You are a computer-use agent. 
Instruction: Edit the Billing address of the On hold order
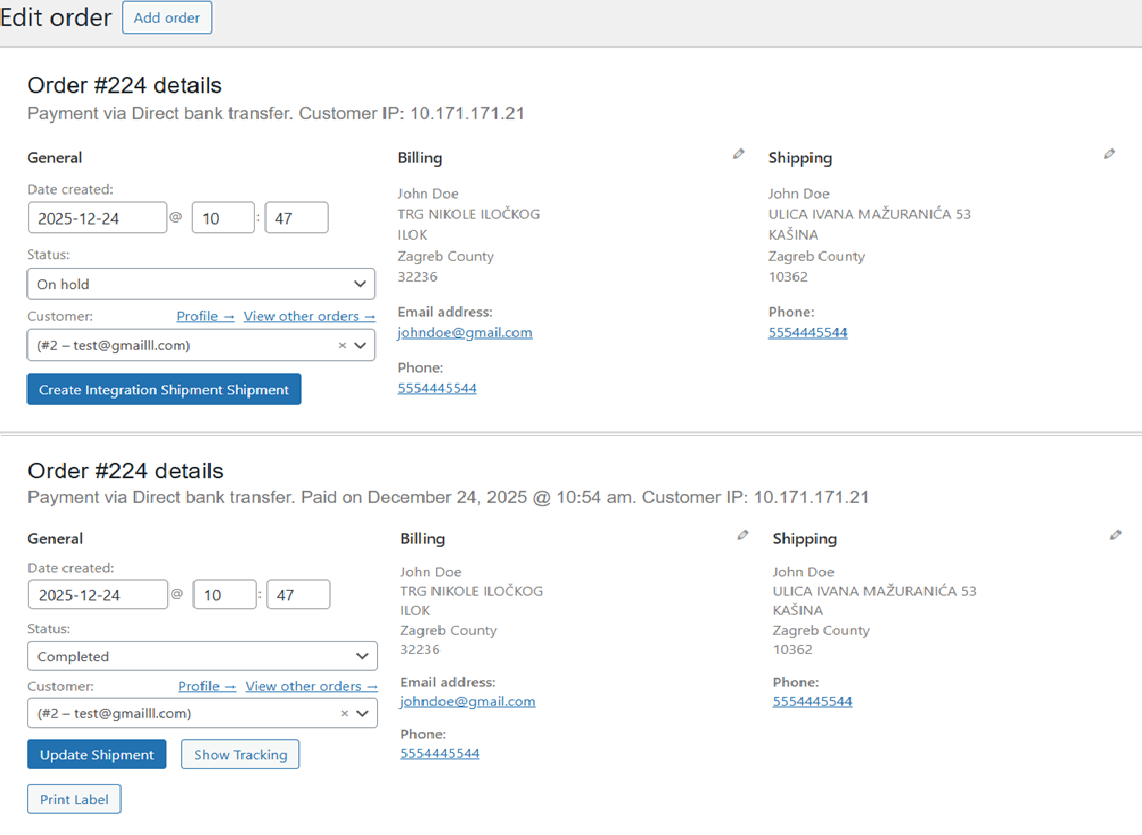739,153
